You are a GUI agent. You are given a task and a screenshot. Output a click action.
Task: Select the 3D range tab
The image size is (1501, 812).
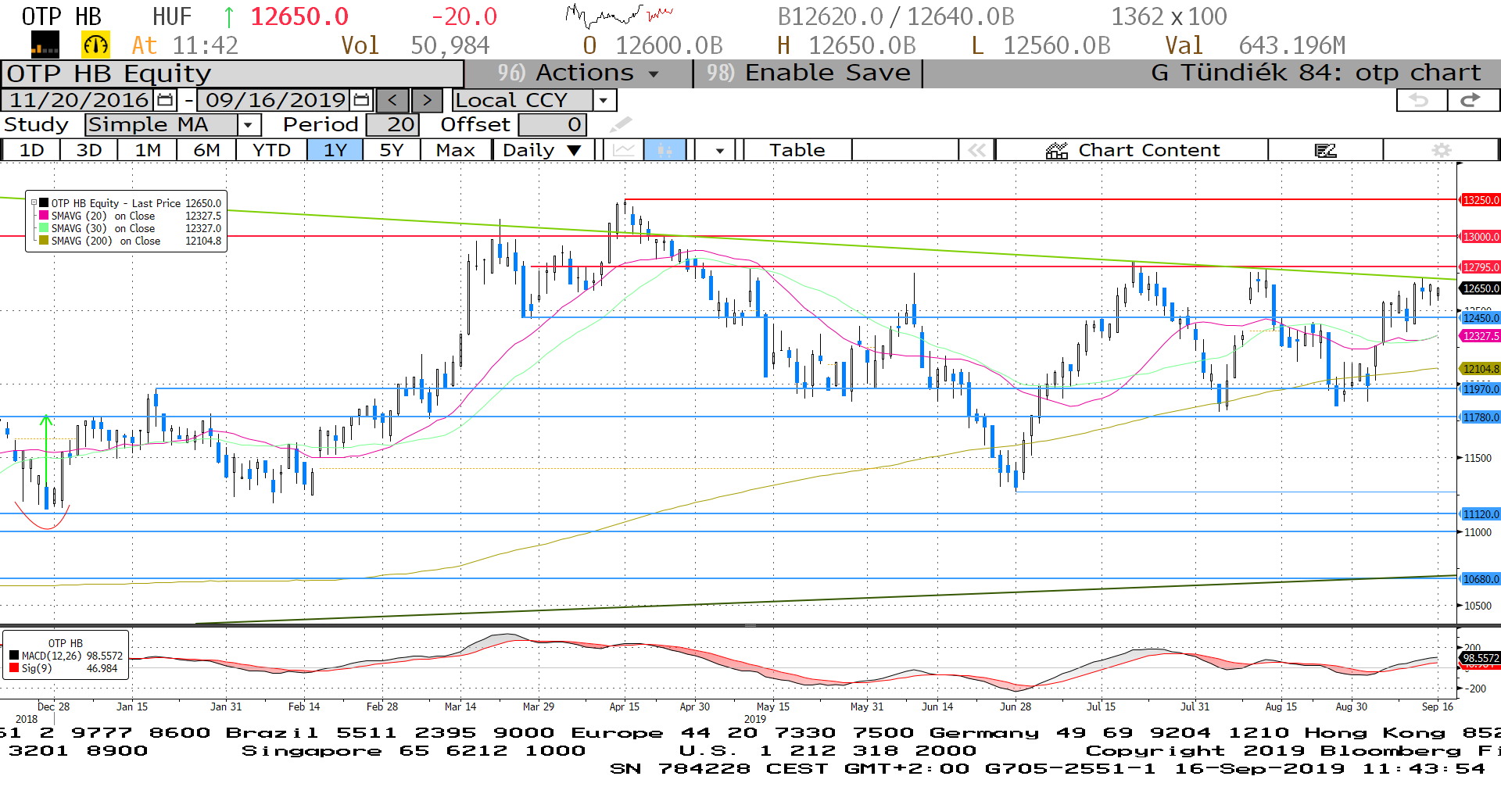[x=89, y=150]
